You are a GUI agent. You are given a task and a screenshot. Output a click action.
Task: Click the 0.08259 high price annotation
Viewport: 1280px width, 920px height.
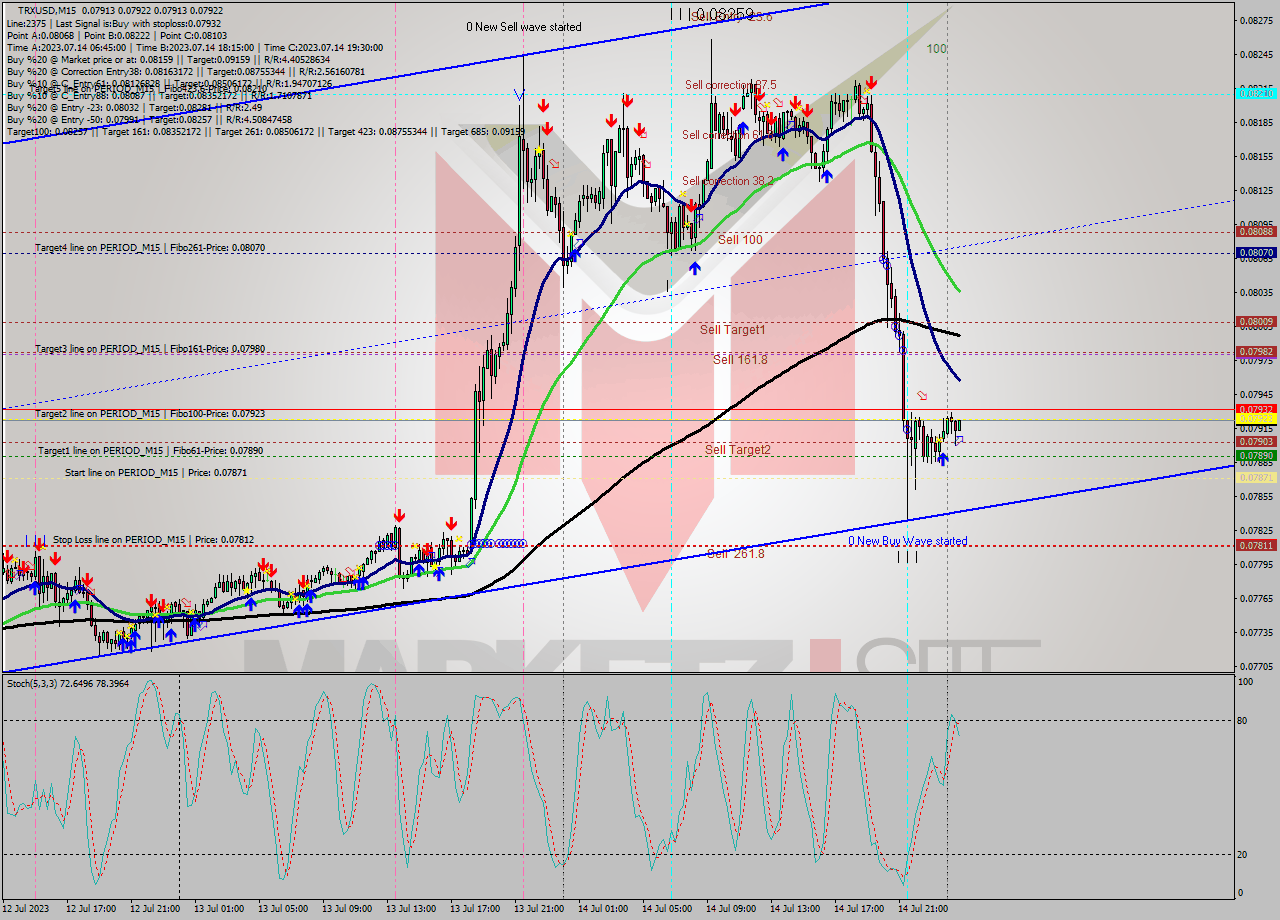[724, 14]
